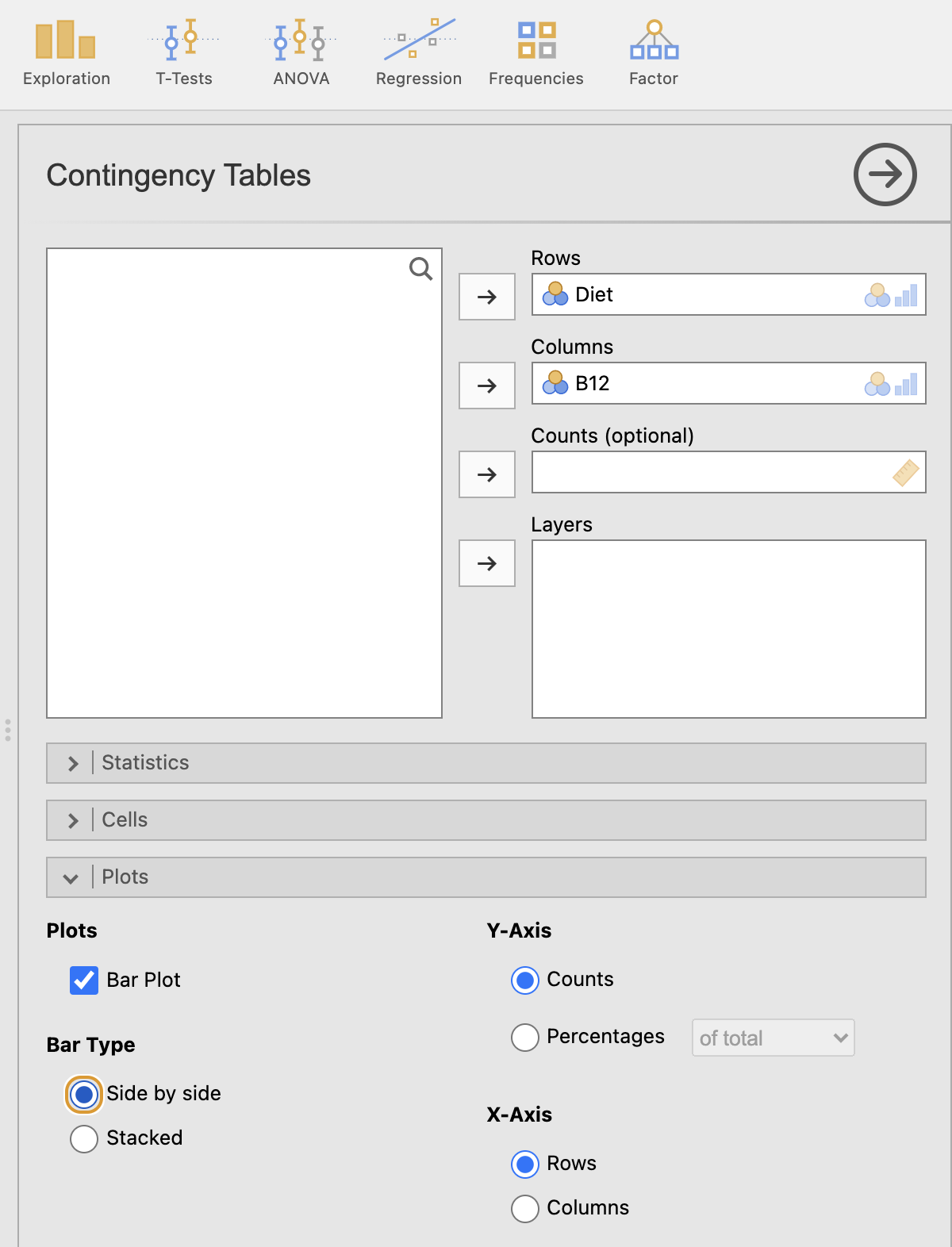Image resolution: width=952 pixels, height=1247 pixels.
Task: Click arrow button to assign Layers variable
Action: tap(487, 563)
